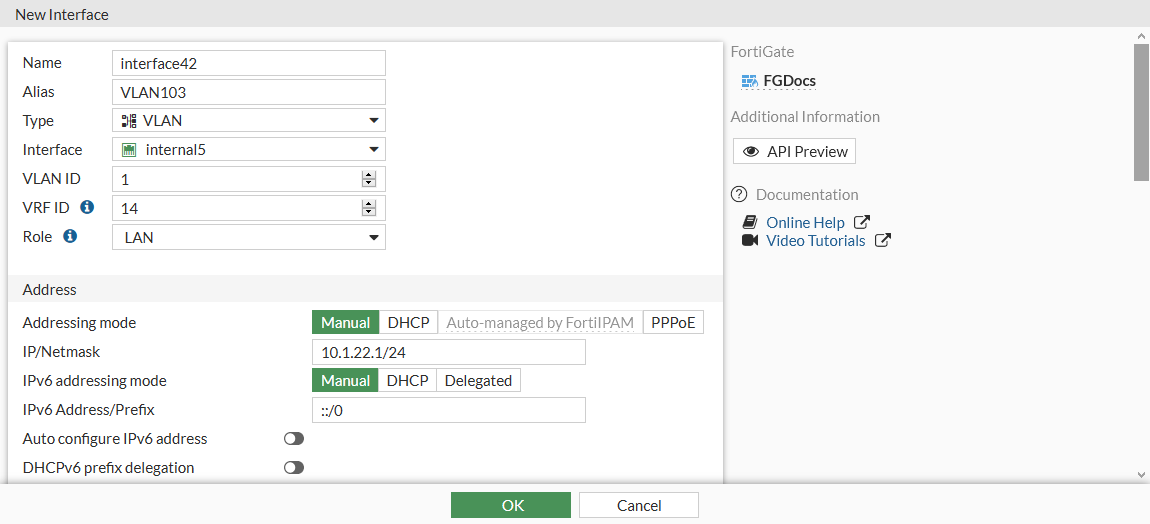Click the FGDocs FortiGate icon
The width and height of the screenshot is (1150, 524).
point(749,81)
